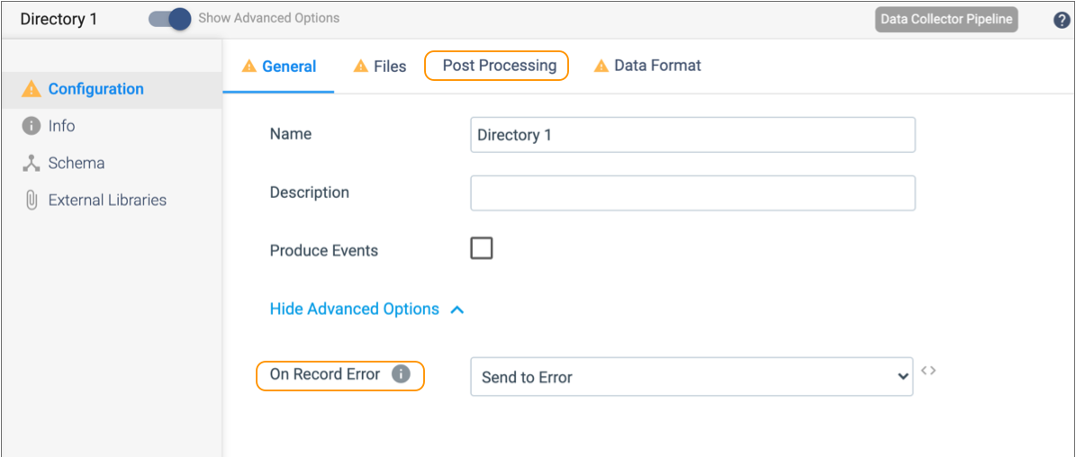The width and height of the screenshot is (1076, 457).
Task: Click the Info circle icon in sidebar
Action: click(x=31, y=126)
